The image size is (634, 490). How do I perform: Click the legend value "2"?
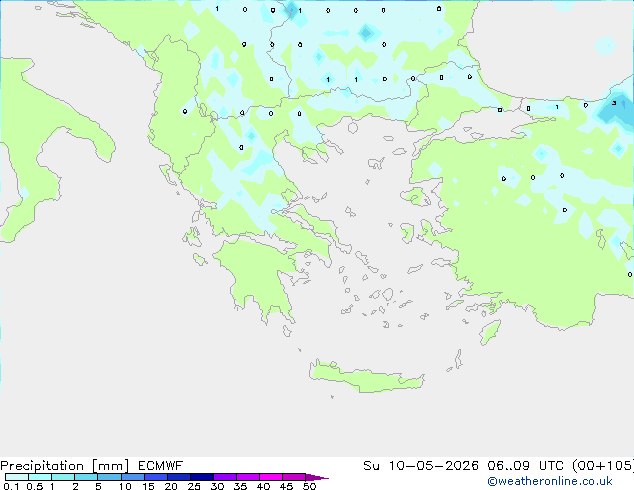(75, 486)
